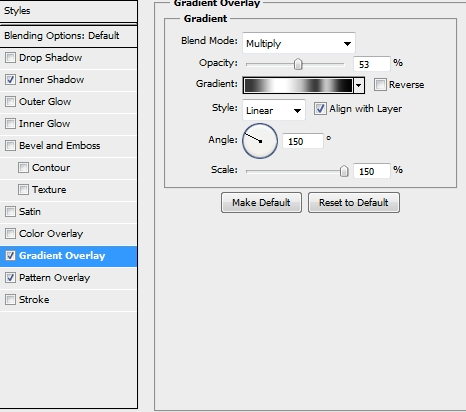Toggle the Texture checkbox
The image size is (466, 412).
click(x=23, y=190)
